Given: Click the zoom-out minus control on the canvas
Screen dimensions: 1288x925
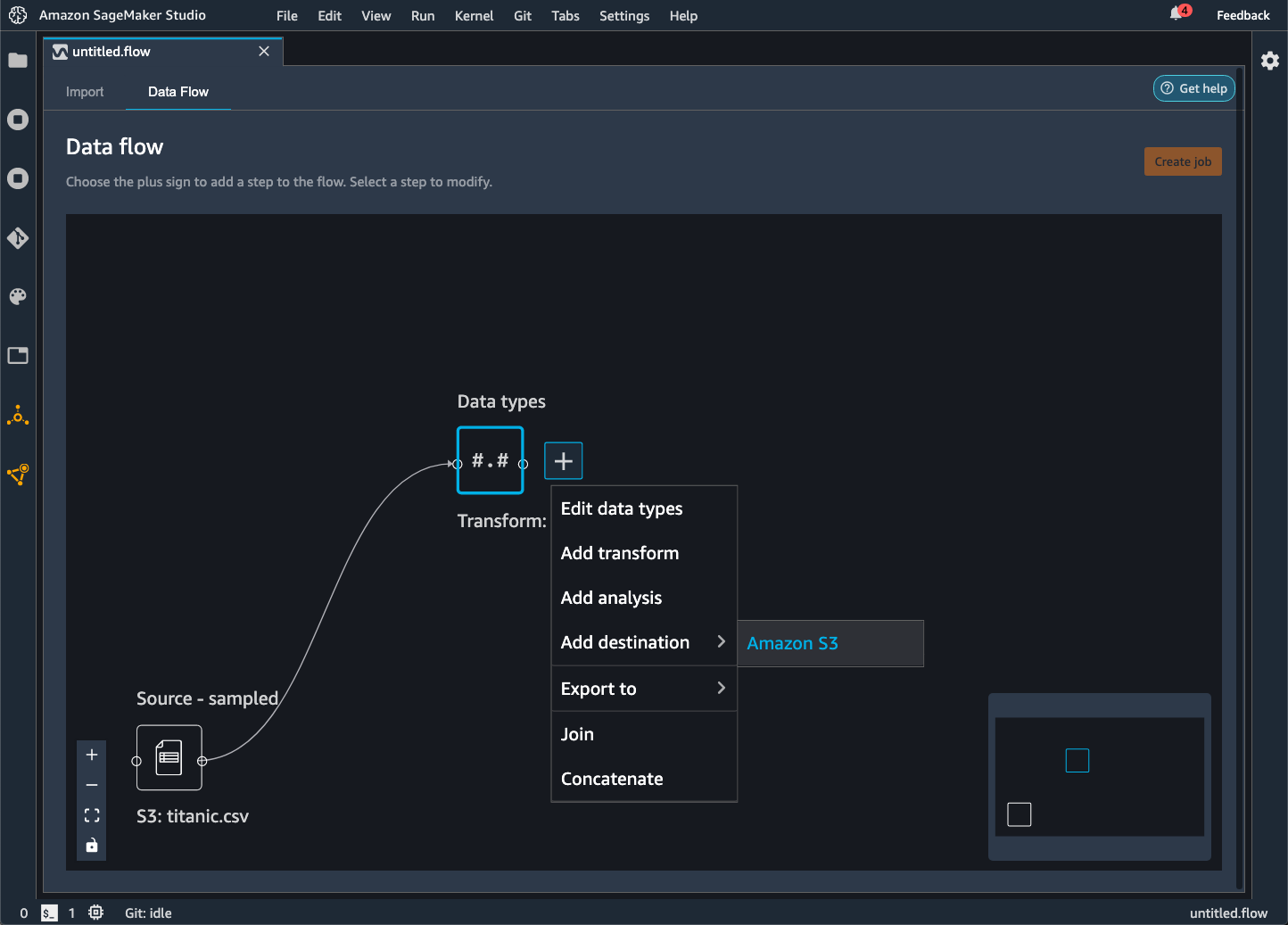Looking at the screenshot, I should [x=91, y=784].
